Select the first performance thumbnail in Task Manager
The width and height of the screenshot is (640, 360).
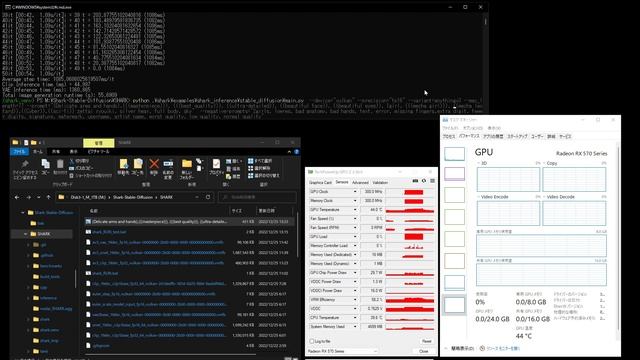click(x=454, y=154)
